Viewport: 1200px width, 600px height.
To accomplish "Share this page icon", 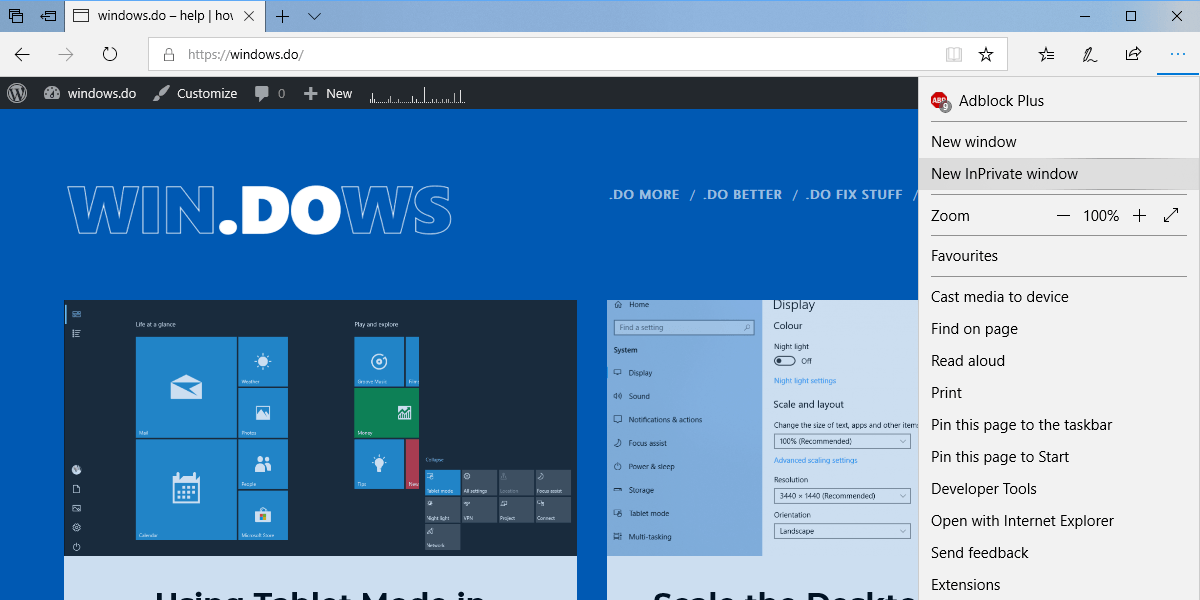I will (x=1133, y=54).
